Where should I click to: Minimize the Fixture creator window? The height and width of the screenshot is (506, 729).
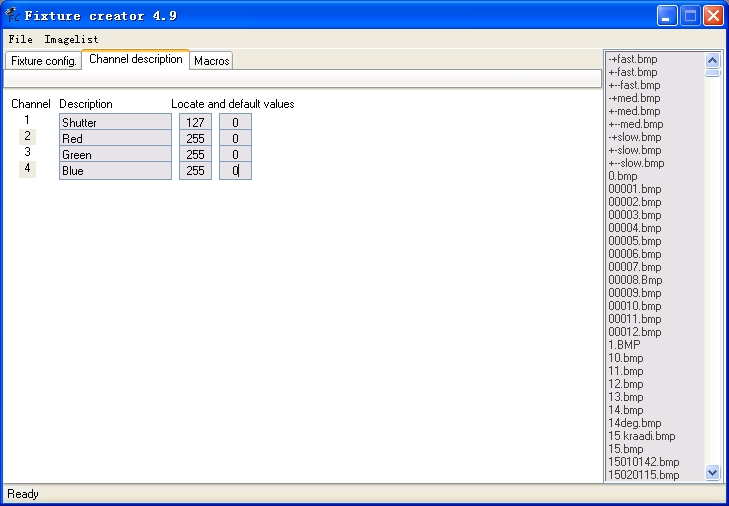[667, 16]
